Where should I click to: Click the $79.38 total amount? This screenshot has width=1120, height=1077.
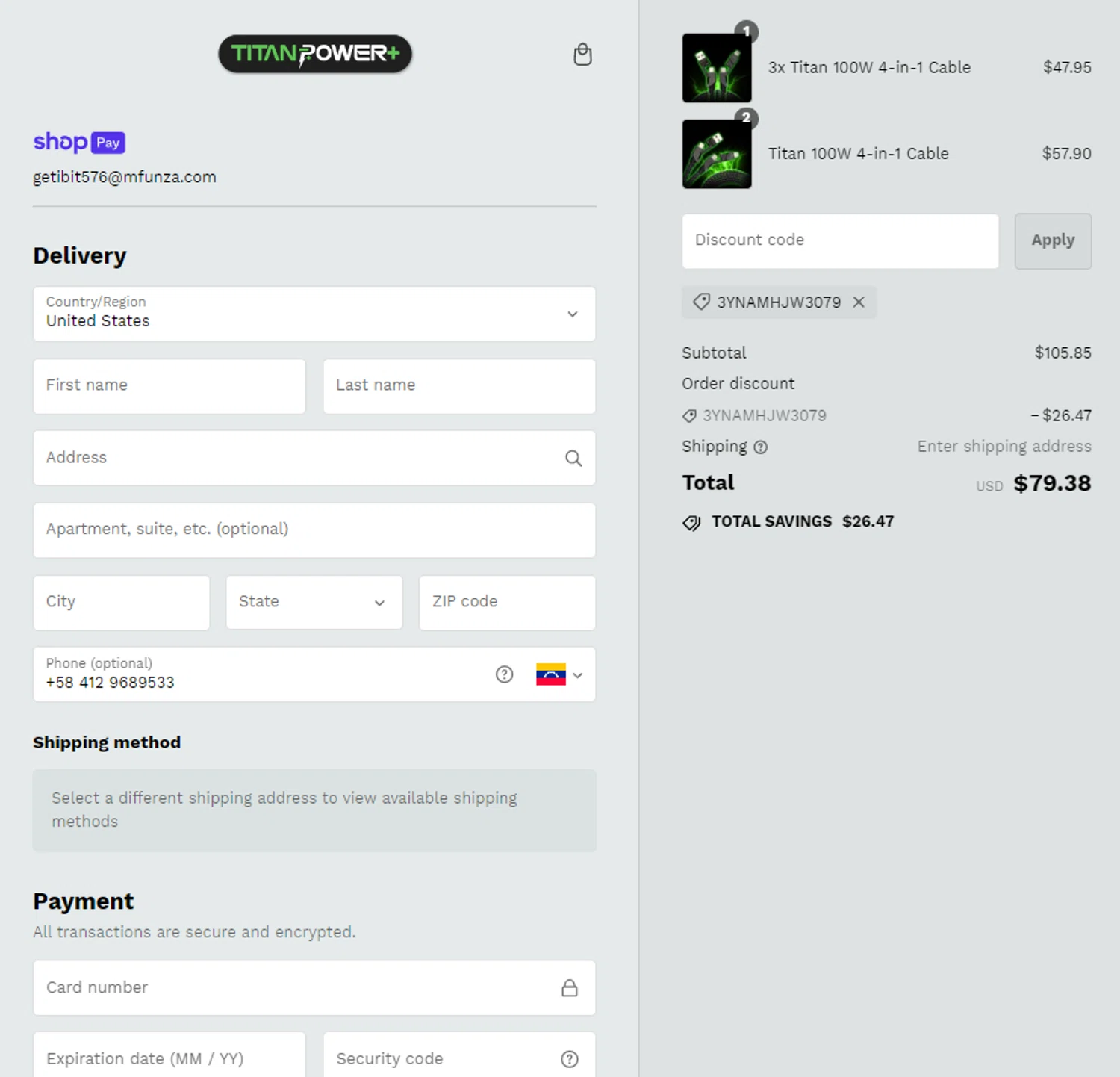click(x=1052, y=483)
